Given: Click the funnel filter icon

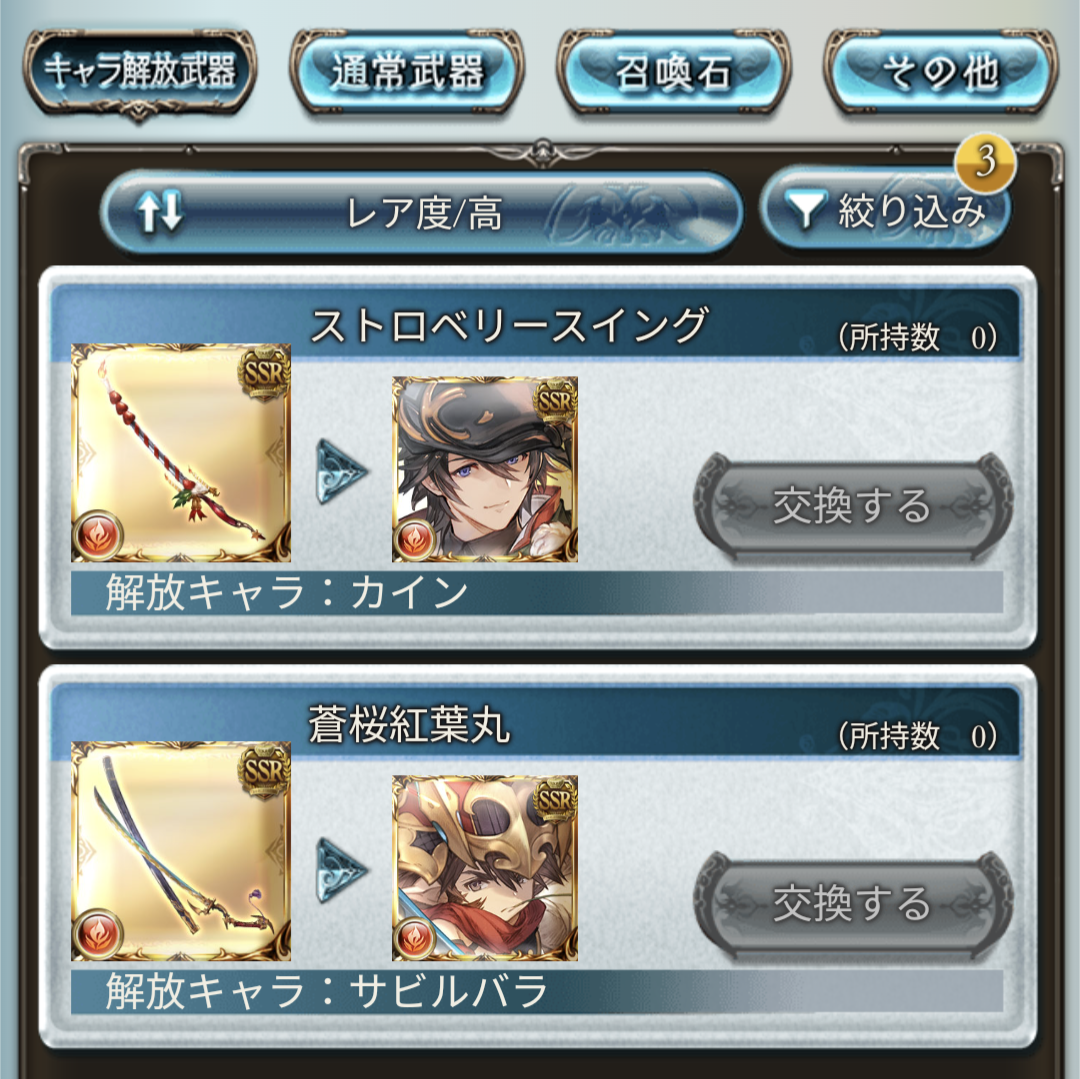Looking at the screenshot, I should point(806,210).
